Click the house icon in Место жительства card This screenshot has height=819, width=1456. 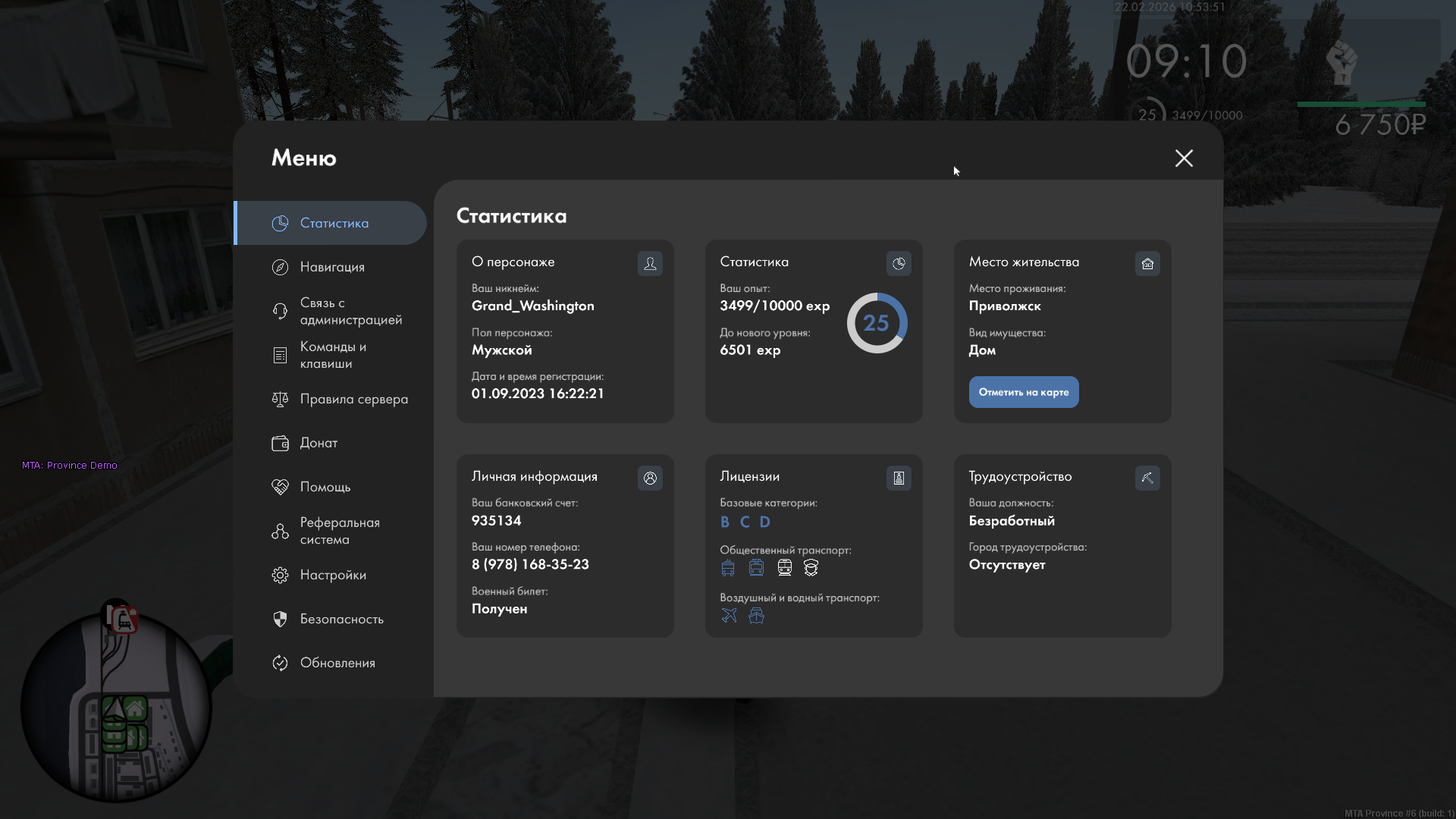tap(1147, 263)
